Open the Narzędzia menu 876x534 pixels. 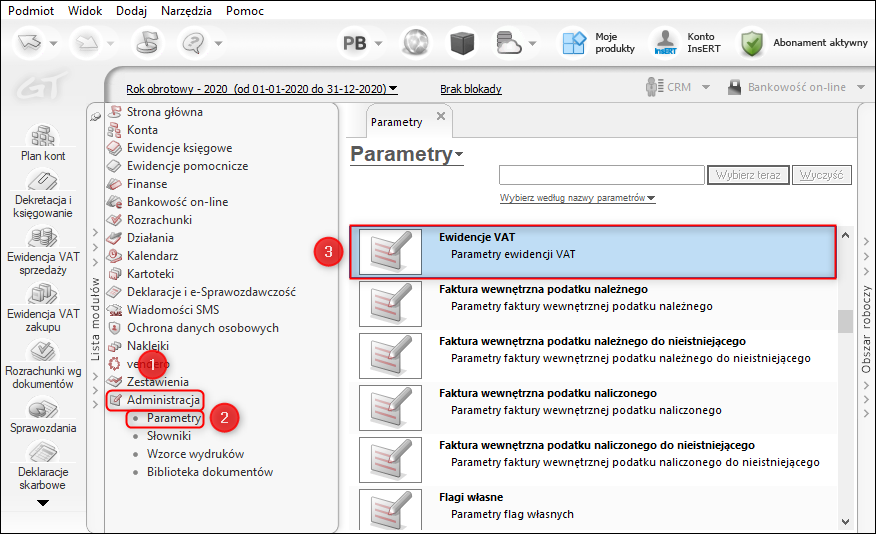(186, 11)
